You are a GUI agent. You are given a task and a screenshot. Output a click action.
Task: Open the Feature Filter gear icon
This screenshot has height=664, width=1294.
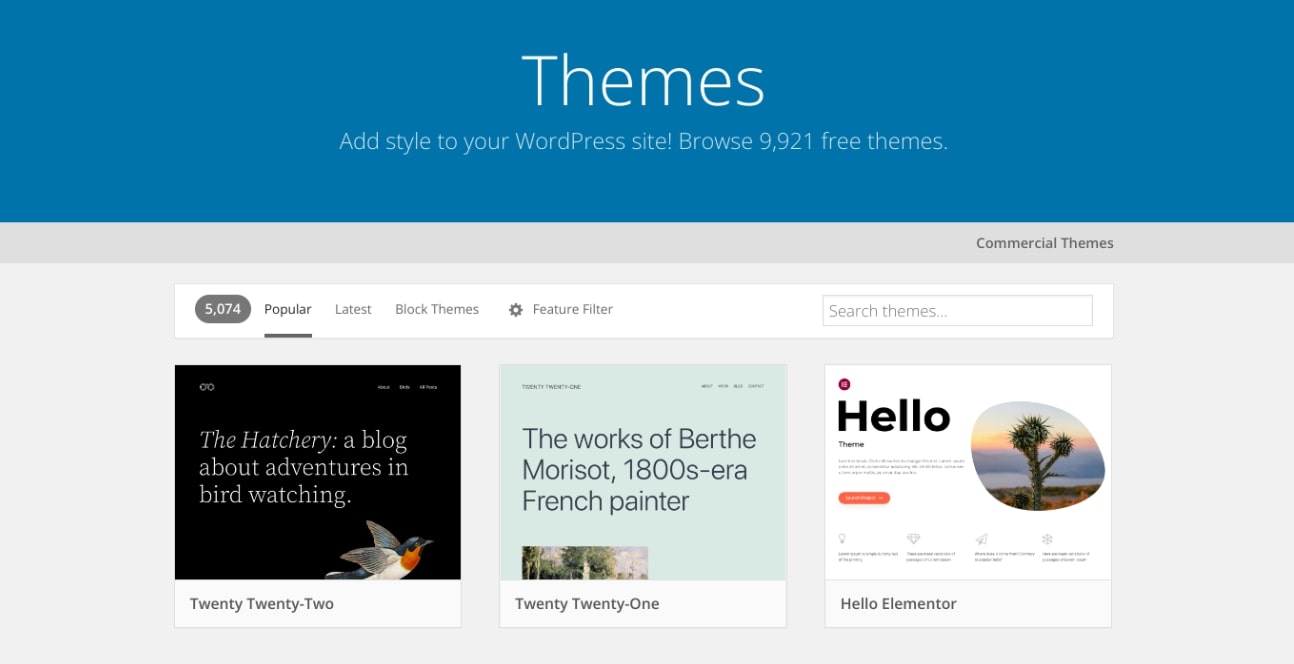coord(515,310)
